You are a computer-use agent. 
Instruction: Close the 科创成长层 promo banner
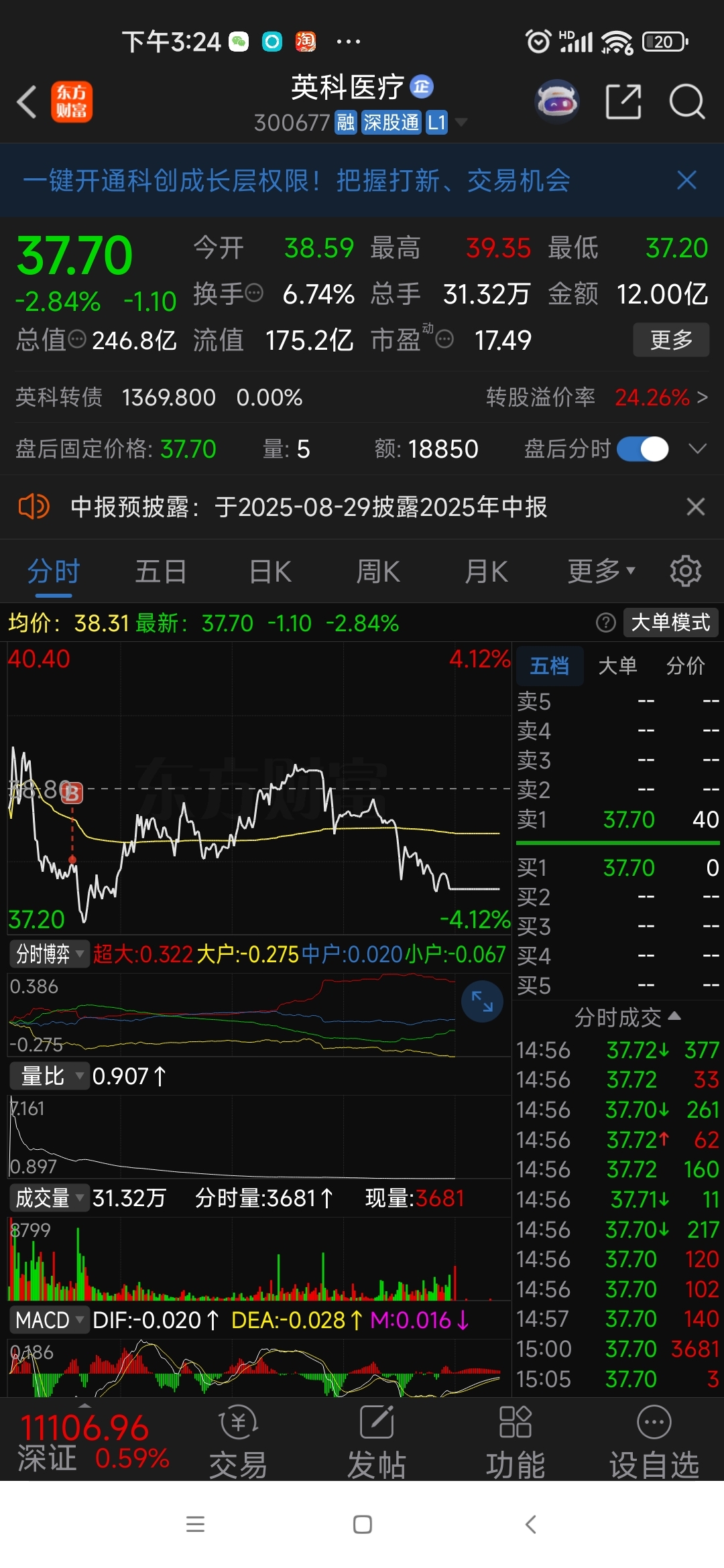coord(687,180)
